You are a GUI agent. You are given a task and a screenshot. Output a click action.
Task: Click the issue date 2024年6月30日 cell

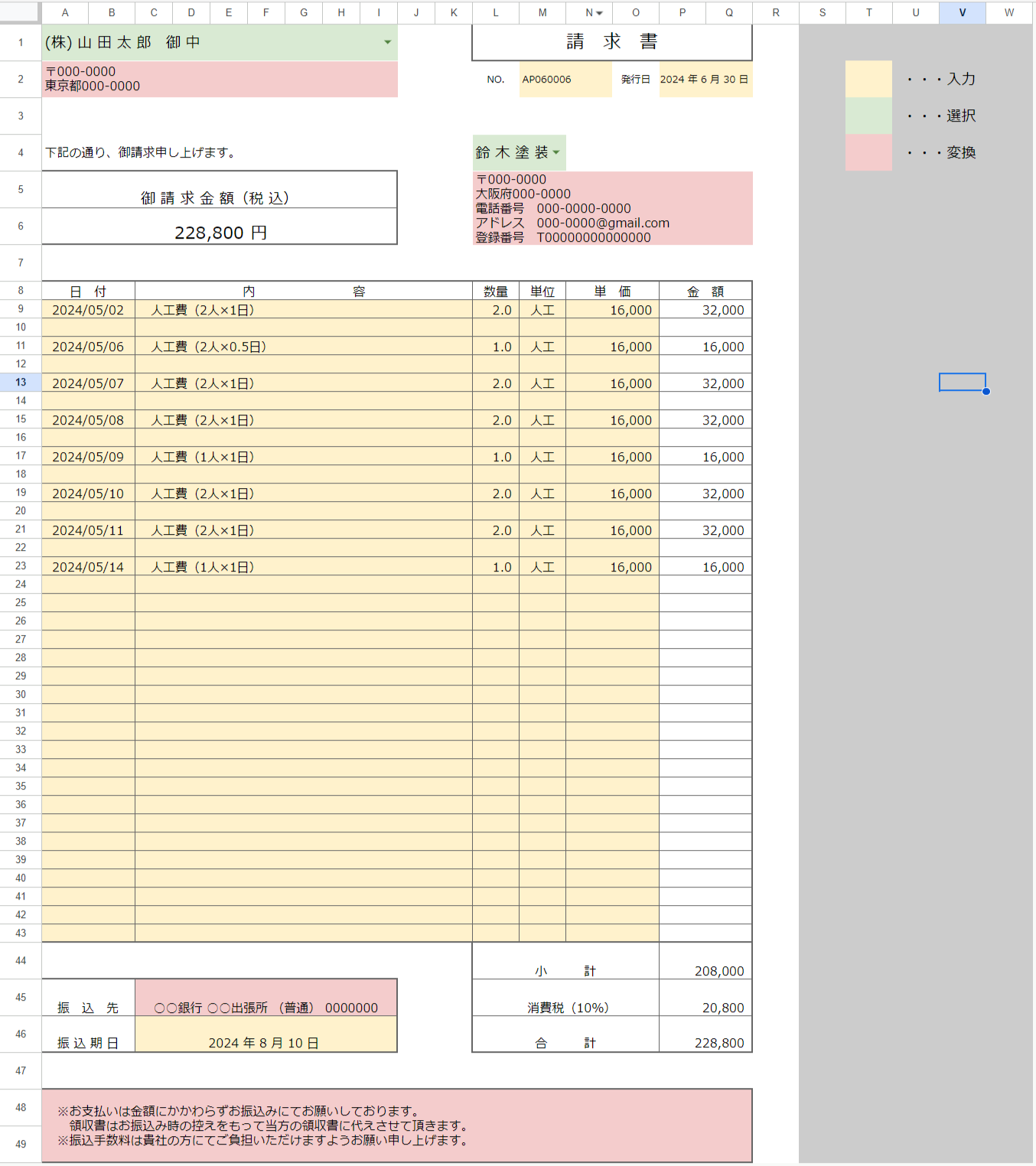(705, 79)
